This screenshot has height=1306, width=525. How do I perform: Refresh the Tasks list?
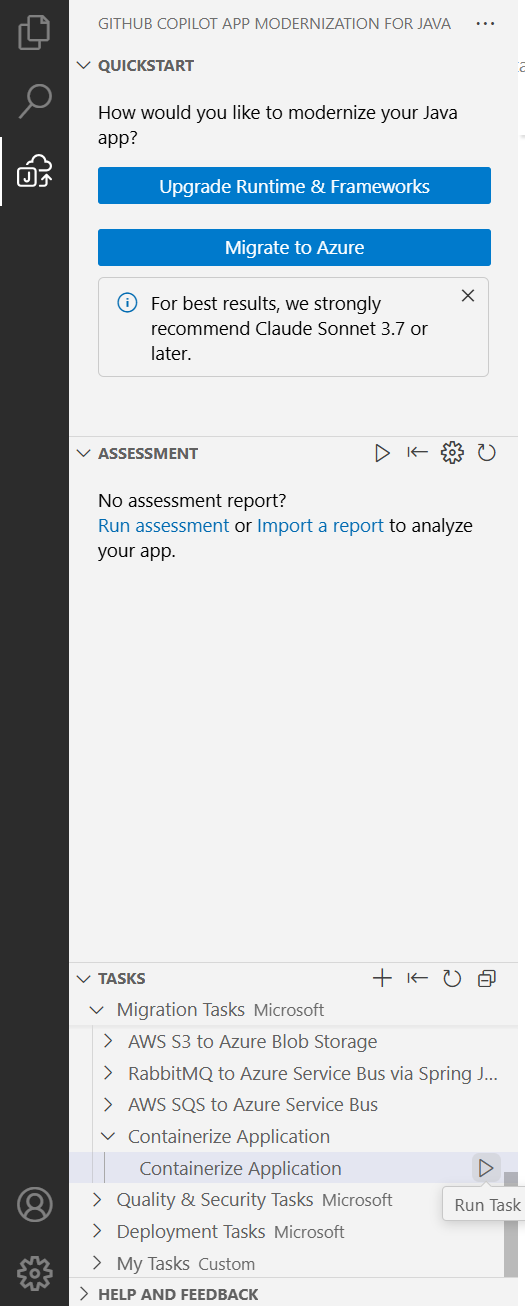coord(452,978)
